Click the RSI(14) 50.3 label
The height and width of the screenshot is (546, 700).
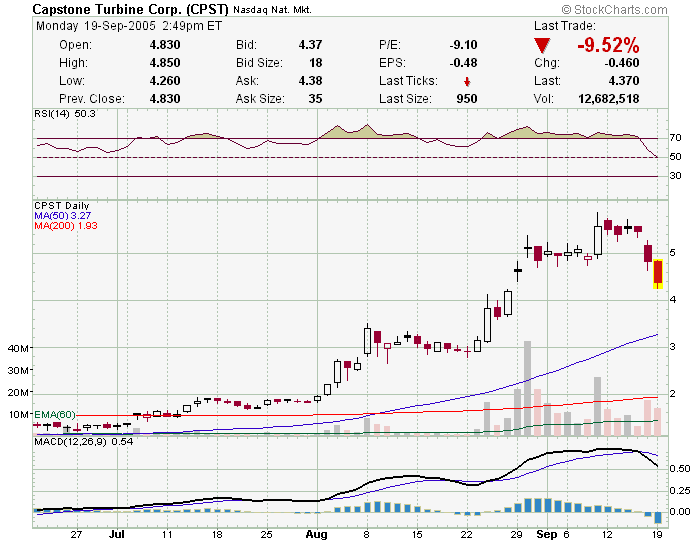click(x=65, y=114)
